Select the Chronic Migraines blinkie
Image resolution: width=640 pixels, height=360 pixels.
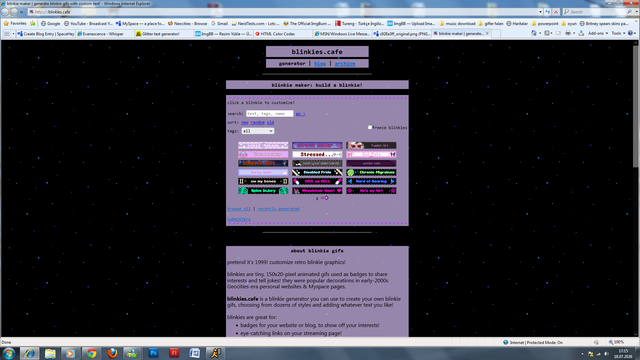point(371,172)
